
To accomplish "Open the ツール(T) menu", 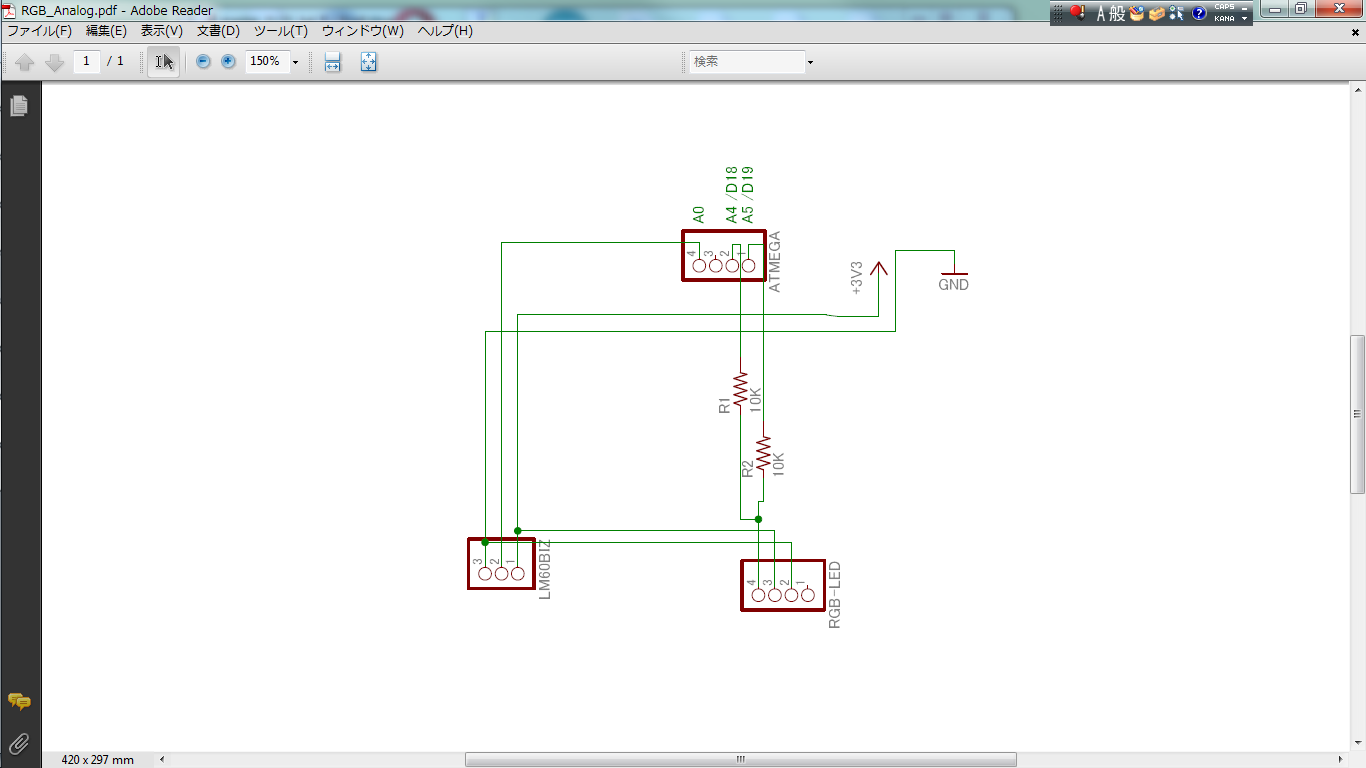I will [280, 31].
